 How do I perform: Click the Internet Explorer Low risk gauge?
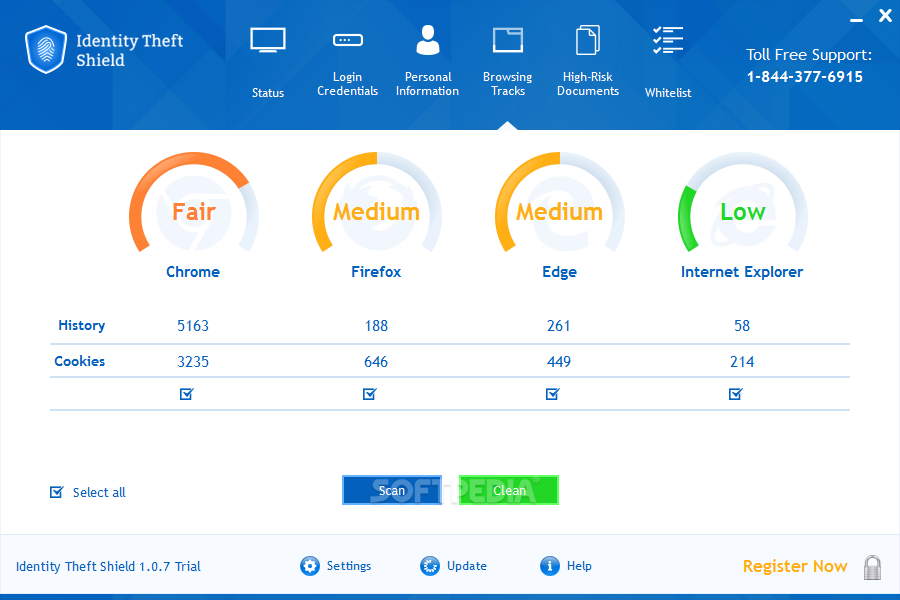pyautogui.click(x=743, y=204)
